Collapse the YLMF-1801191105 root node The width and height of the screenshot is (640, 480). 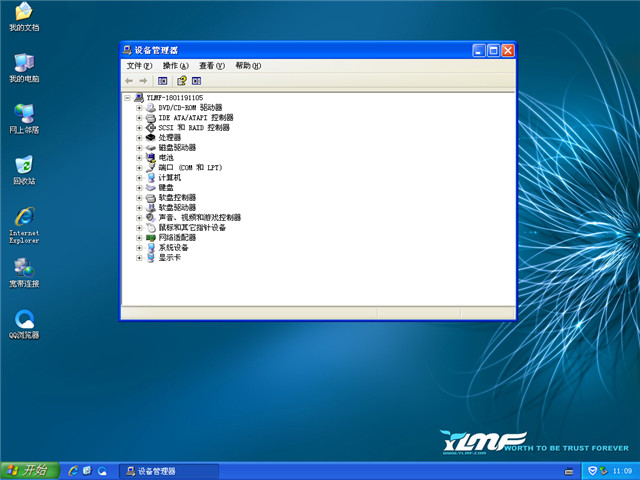128,98
